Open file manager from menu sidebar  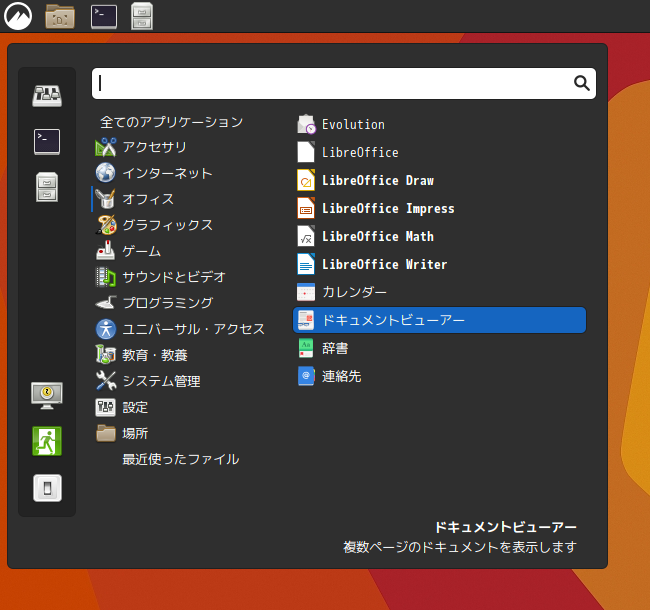(47, 187)
